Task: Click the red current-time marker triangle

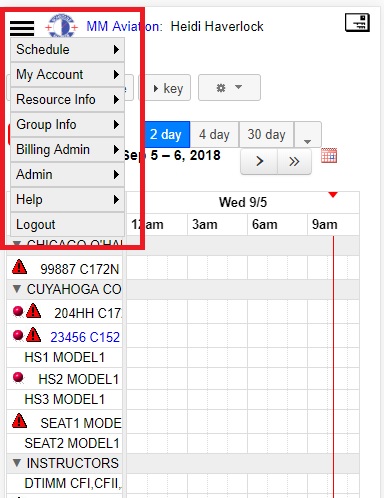Action: click(x=333, y=195)
